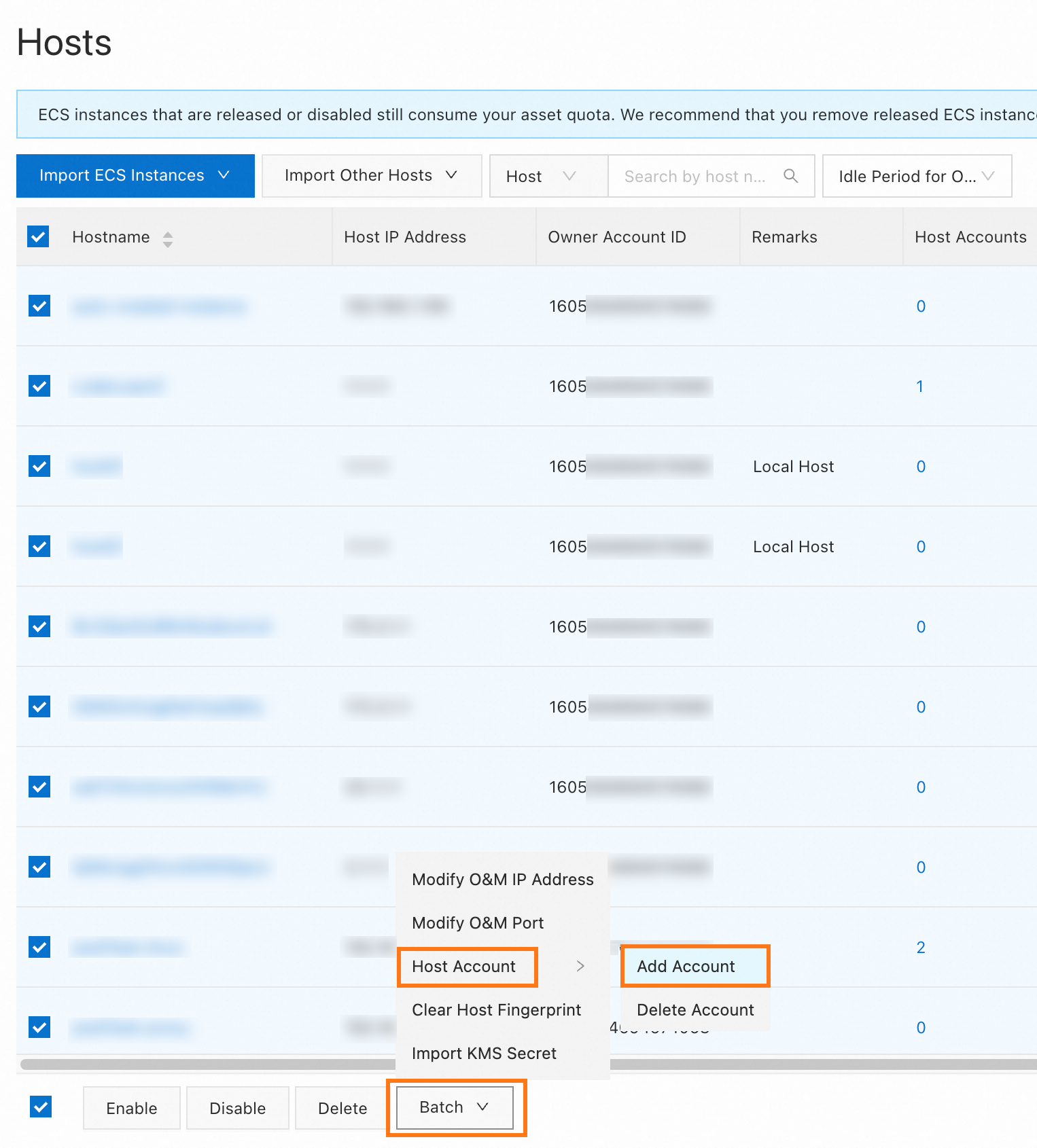Toggle the header select-all checkbox
The width and height of the screenshot is (1037, 1148).
point(38,236)
